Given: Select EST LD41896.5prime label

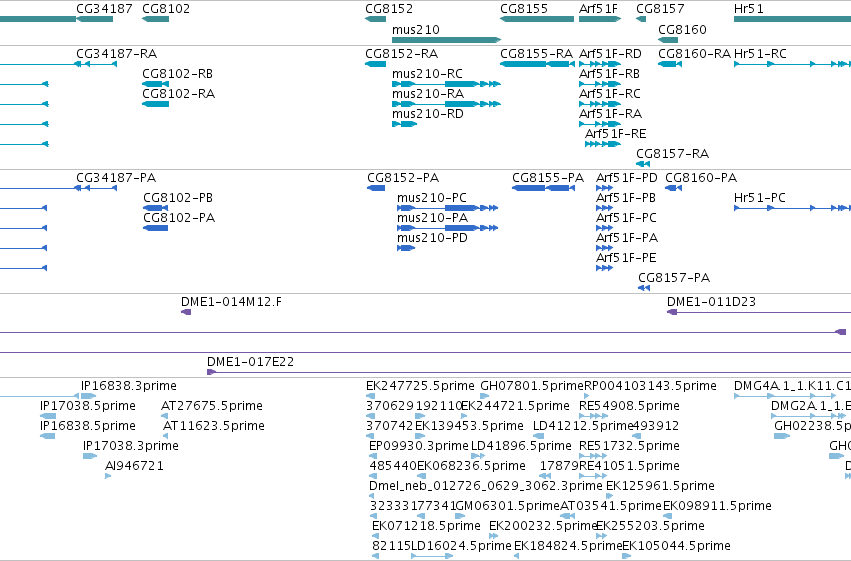Looking at the screenshot, I should coord(522,447).
